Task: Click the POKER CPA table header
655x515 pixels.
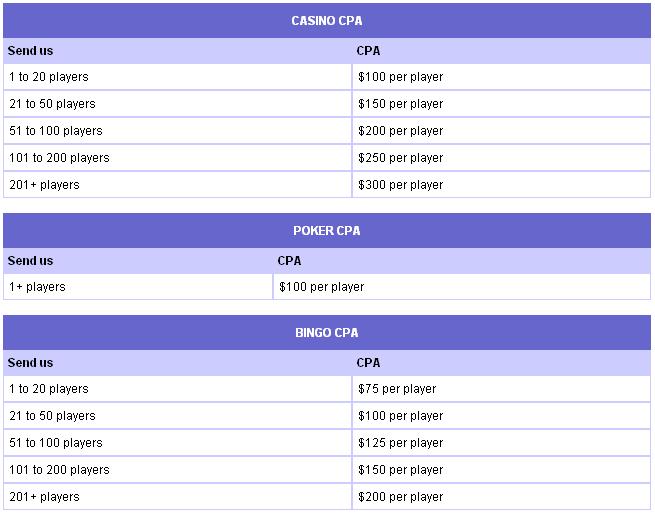Action: pyautogui.click(x=327, y=231)
